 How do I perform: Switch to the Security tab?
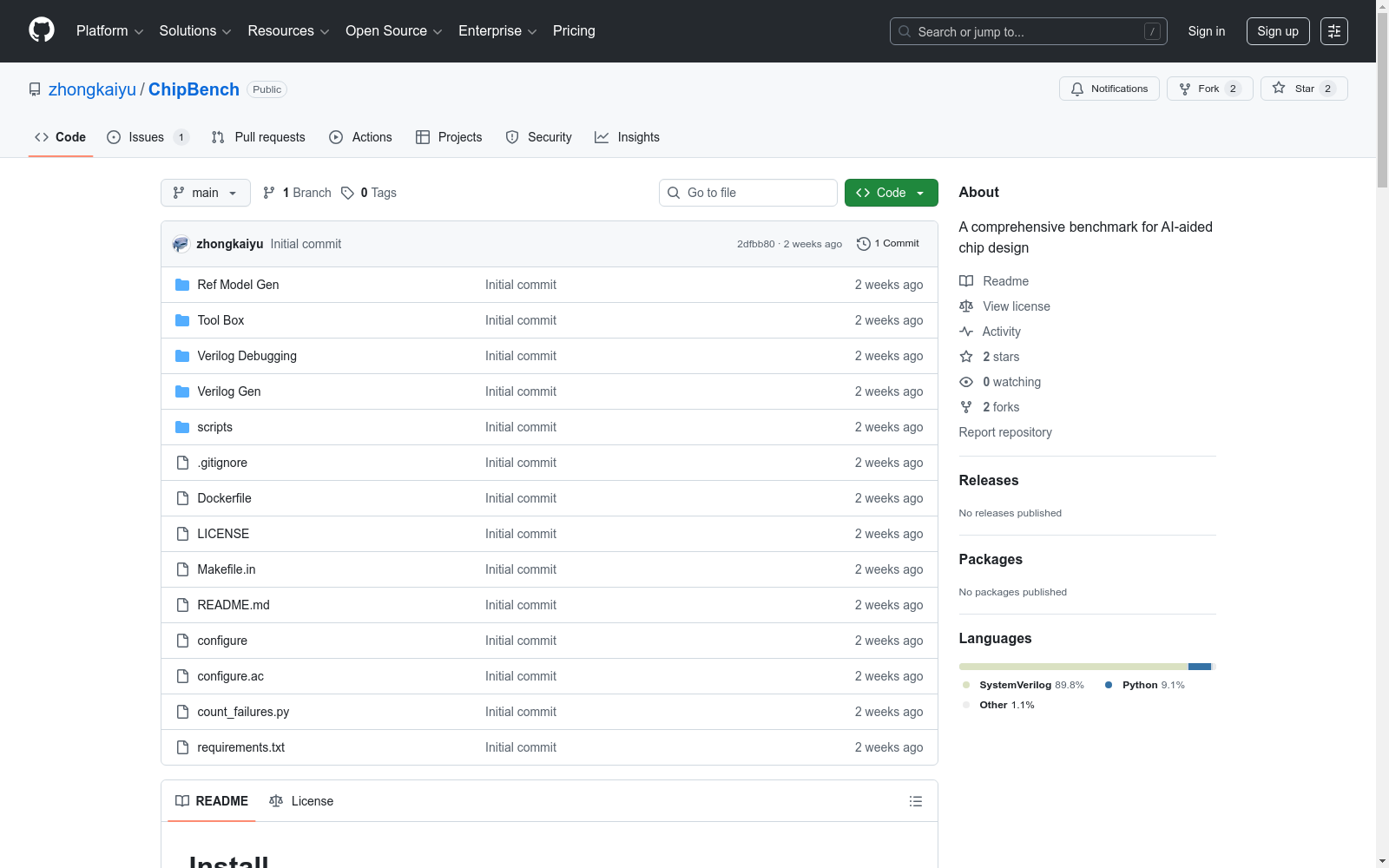538,137
